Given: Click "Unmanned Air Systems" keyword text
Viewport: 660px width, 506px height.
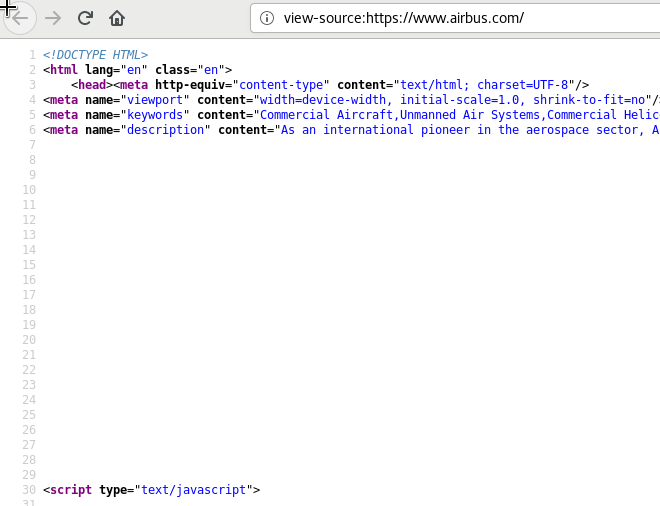Looking at the screenshot, I should pos(470,115).
